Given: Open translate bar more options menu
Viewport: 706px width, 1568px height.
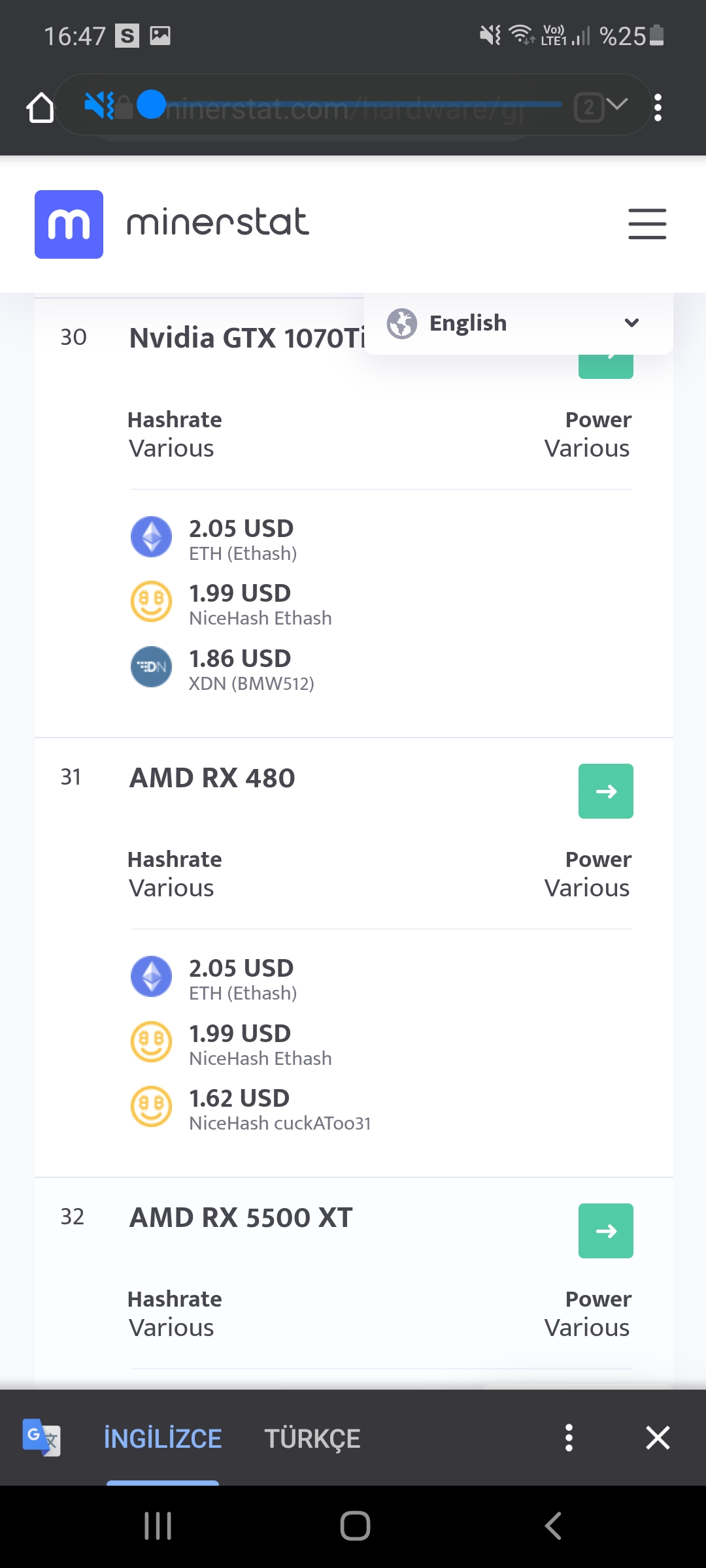Looking at the screenshot, I should point(569,1438).
